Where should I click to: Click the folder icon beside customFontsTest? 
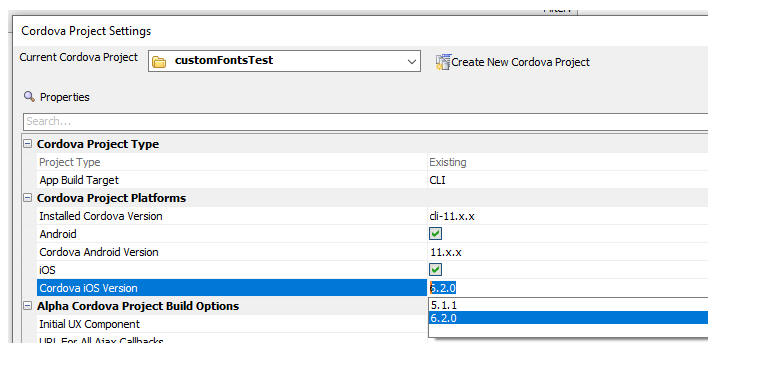click(x=158, y=62)
